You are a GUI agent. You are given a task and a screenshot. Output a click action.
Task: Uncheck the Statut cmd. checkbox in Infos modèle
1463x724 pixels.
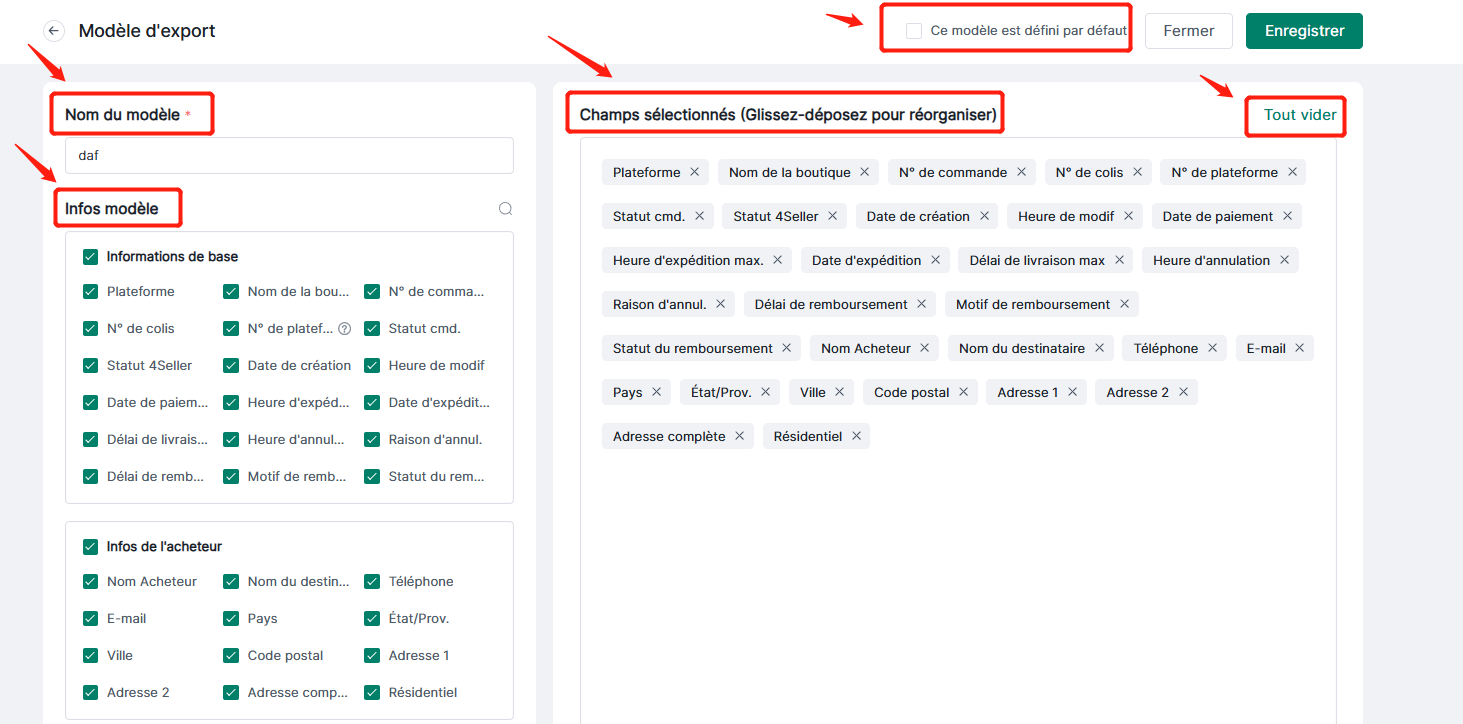(372, 328)
